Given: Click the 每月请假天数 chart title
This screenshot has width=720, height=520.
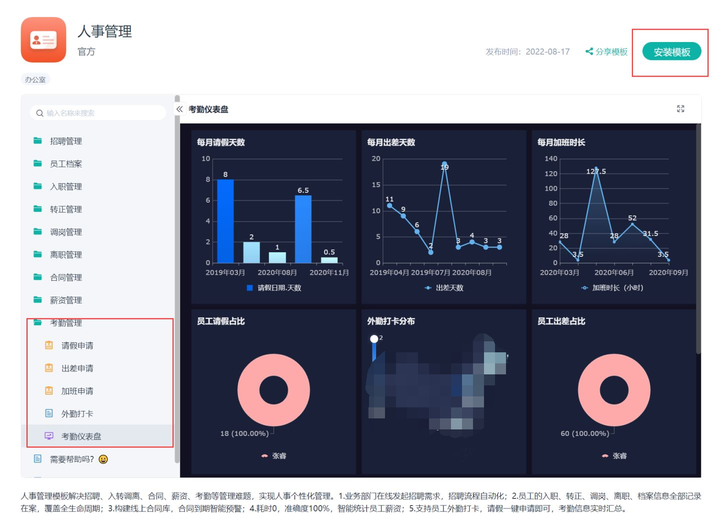Looking at the screenshot, I should pyautogui.click(x=221, y=142).
